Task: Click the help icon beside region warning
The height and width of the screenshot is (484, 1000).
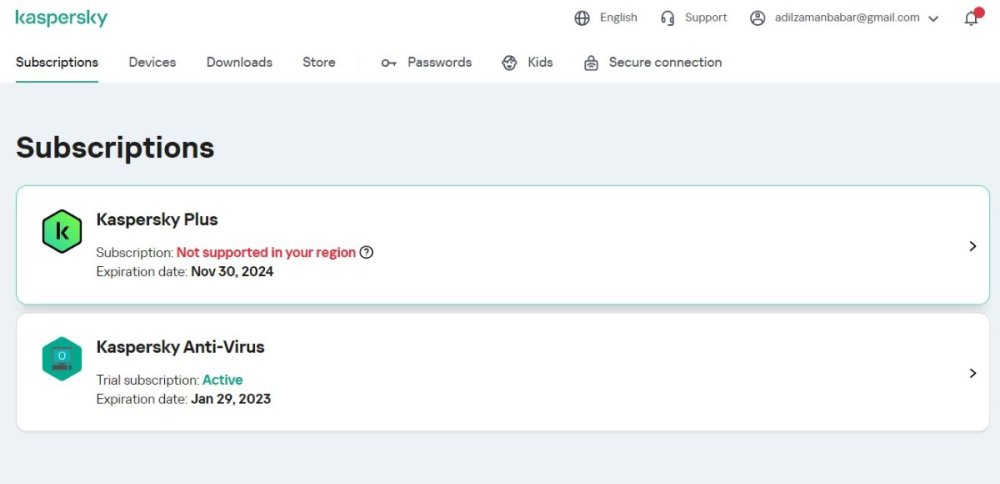Action: (x=366, y=253)
